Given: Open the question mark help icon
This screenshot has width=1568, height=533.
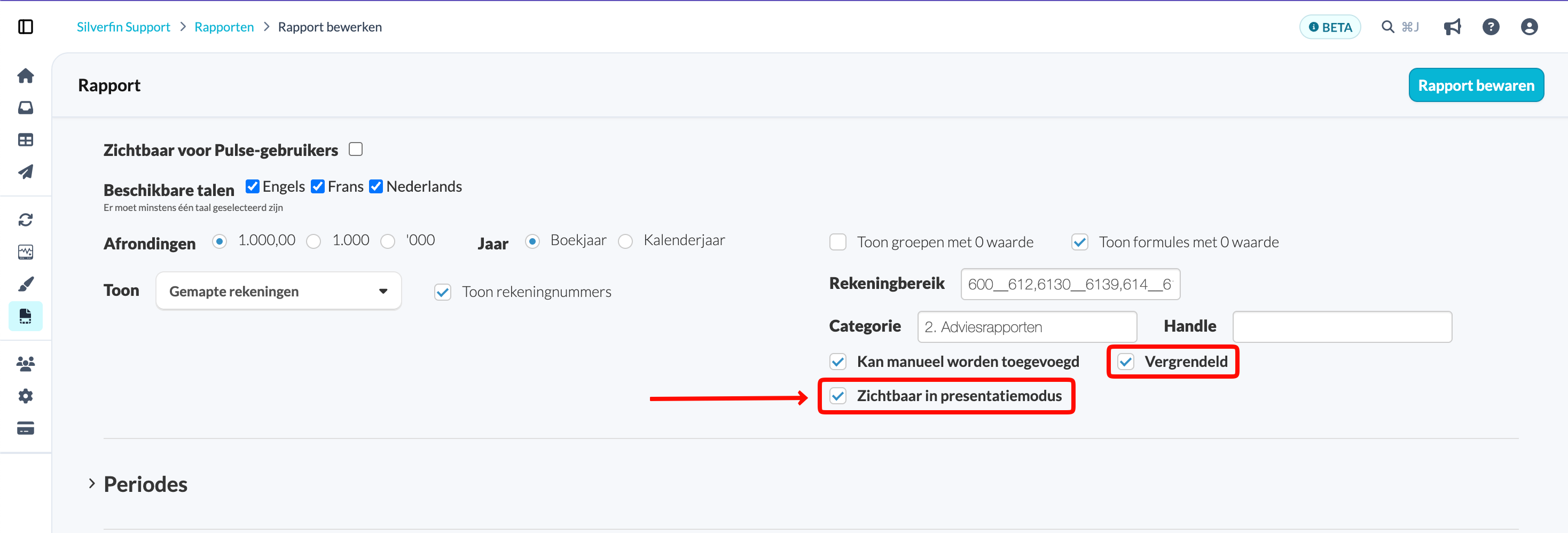Looking at the screenshot, I should (x=1491, y=27).
